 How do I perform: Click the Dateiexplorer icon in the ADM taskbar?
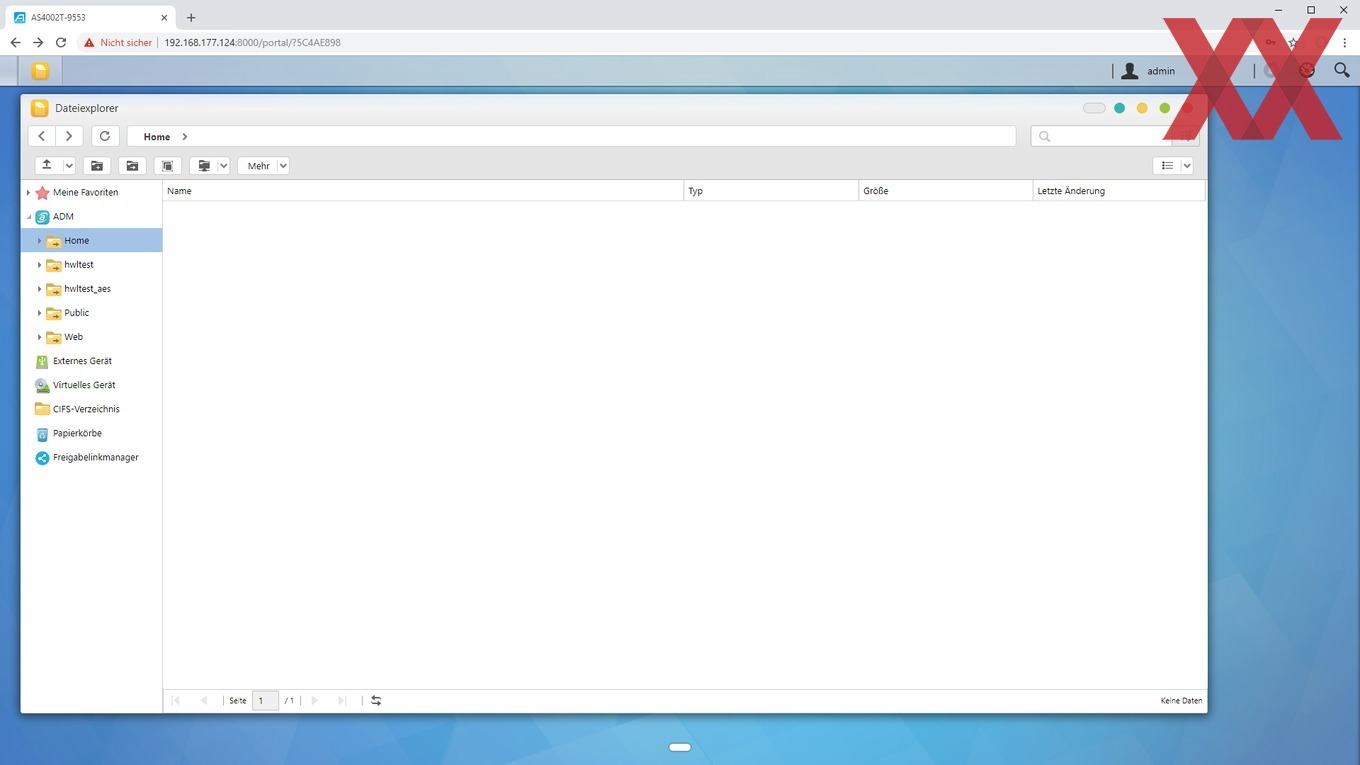(40, 71)
